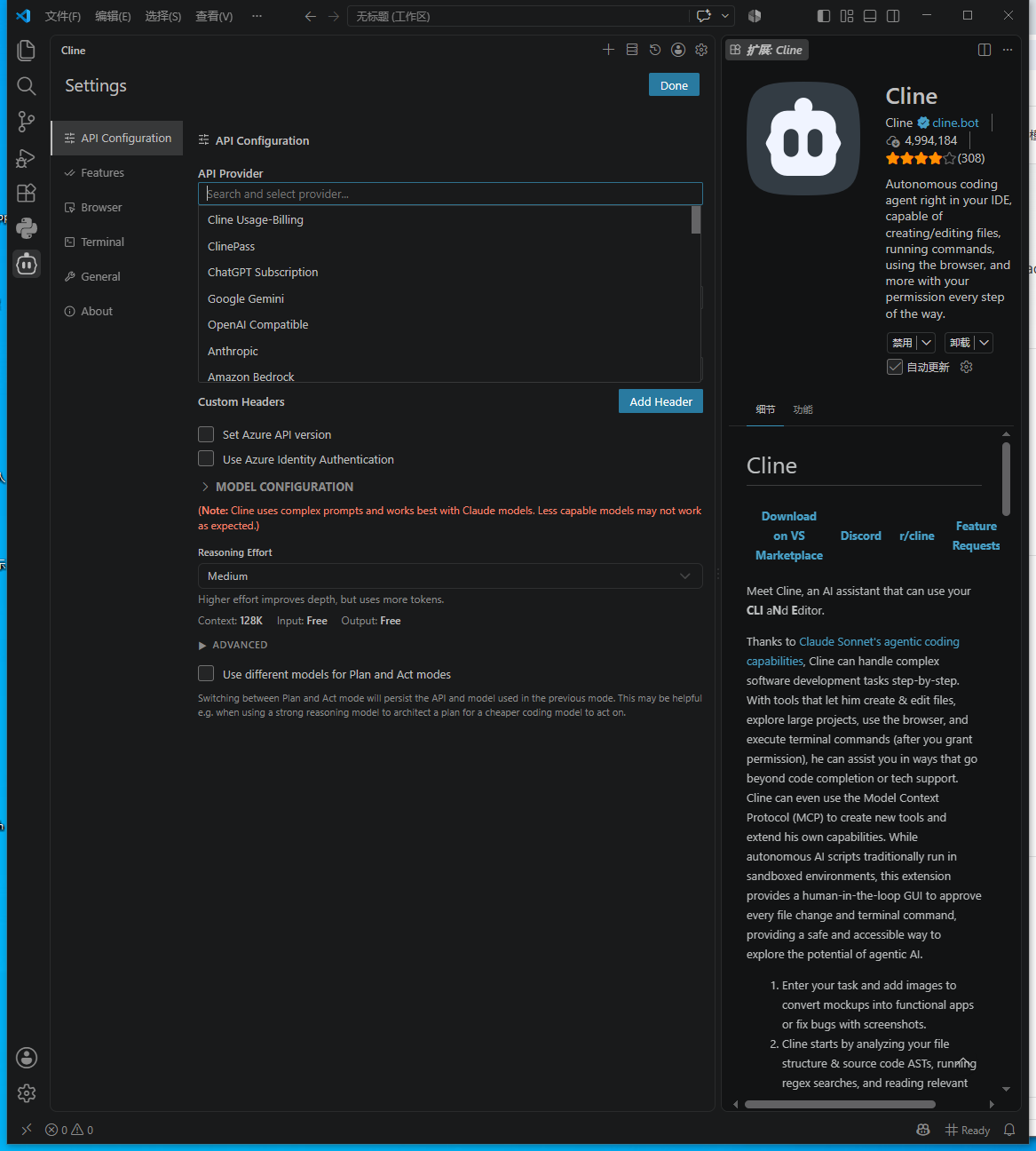Screen dimensions: 1036x1151
Task: Open Cline task history icon
Action: (655, 50)
